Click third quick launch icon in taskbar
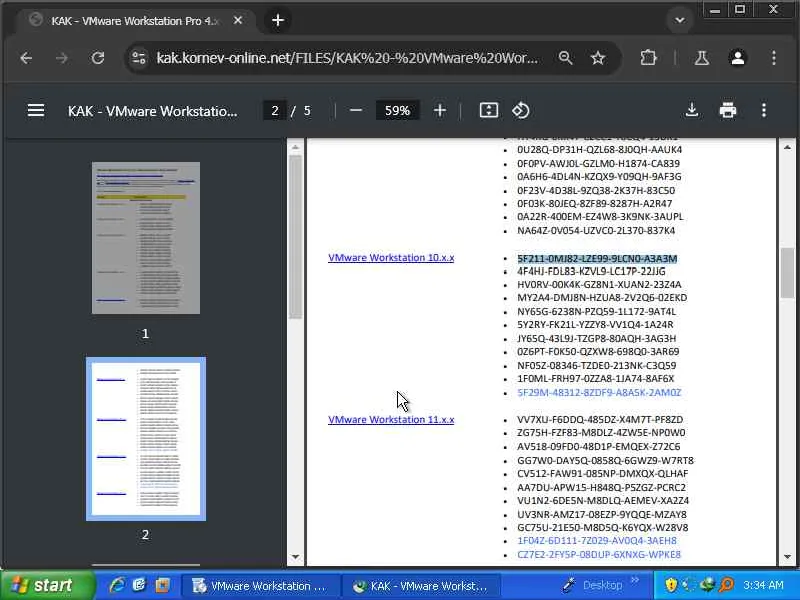Screen dimensions: 800x600 [163, 585]
